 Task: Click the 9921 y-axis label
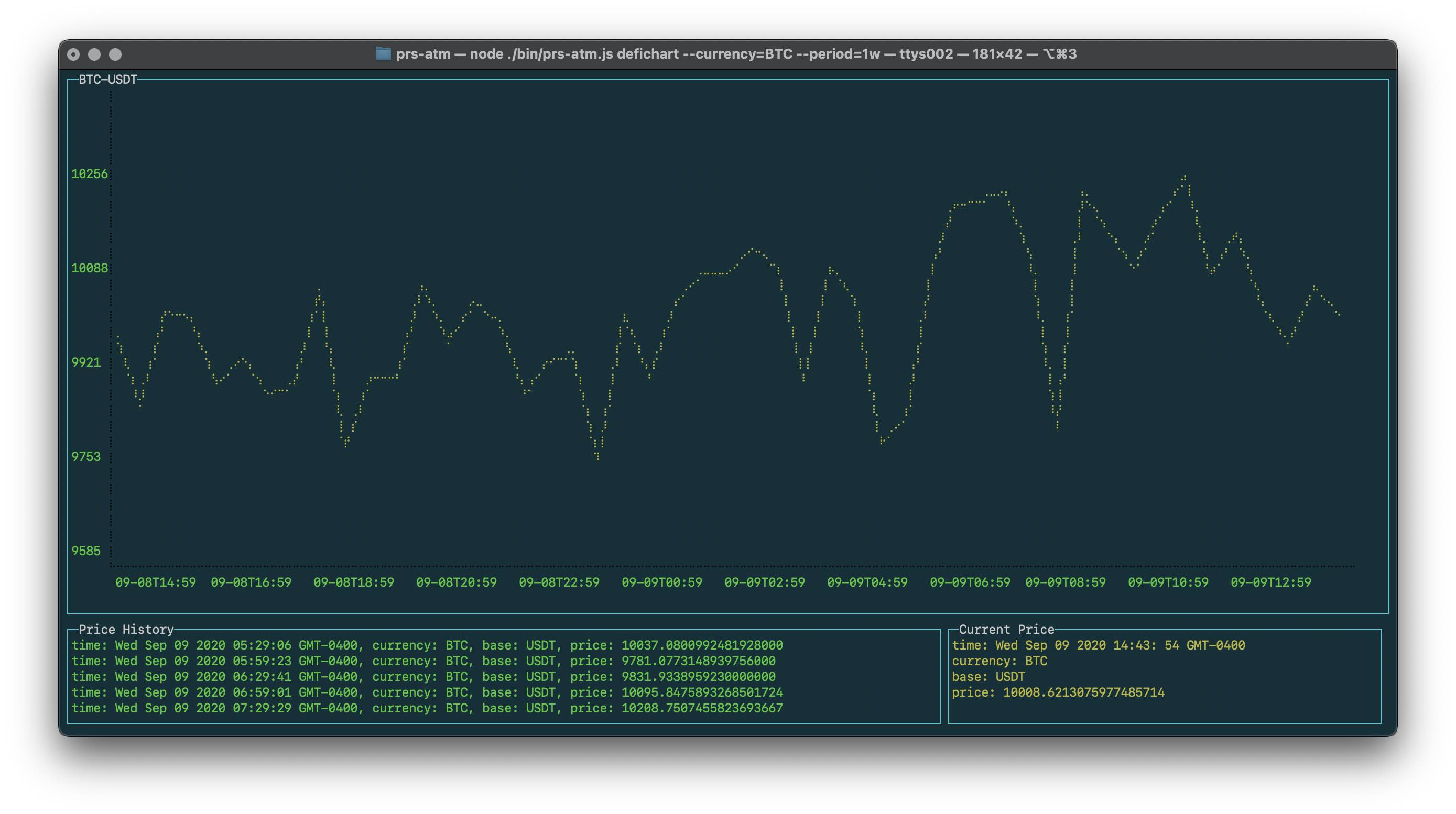(86, 362)
